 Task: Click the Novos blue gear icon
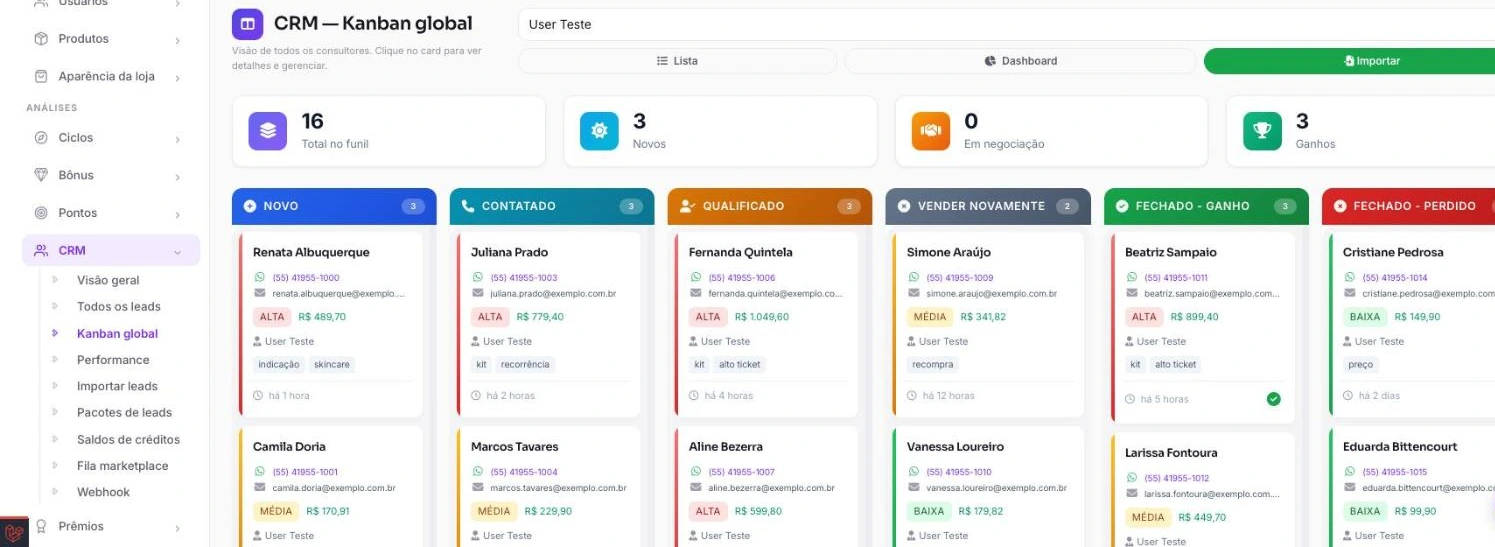tap(599, 131)
